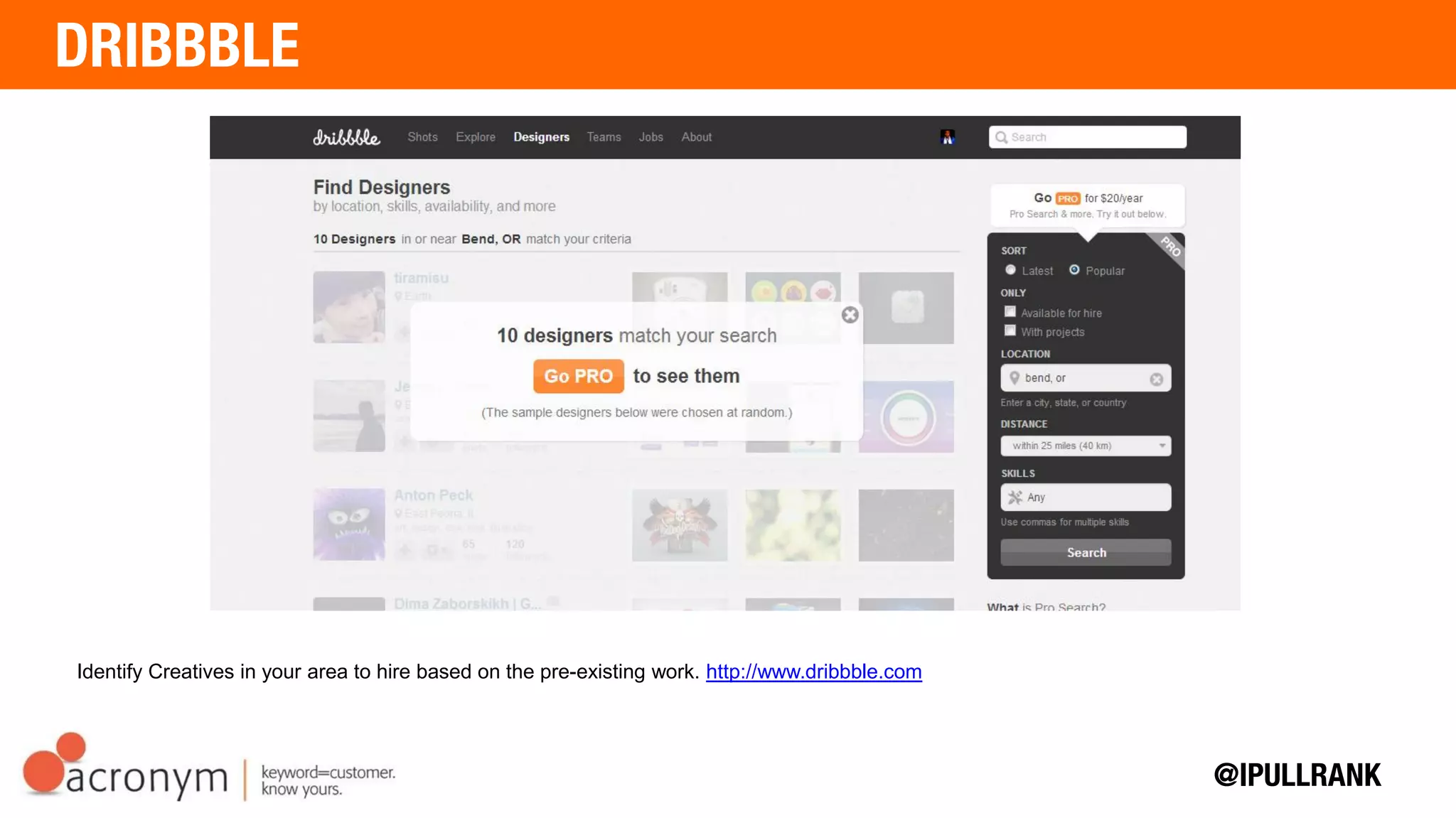This screenshot has width=1456, height=818.
Task: Open the distance dropdown within 25 miles
Action: tap(1086, 446)
